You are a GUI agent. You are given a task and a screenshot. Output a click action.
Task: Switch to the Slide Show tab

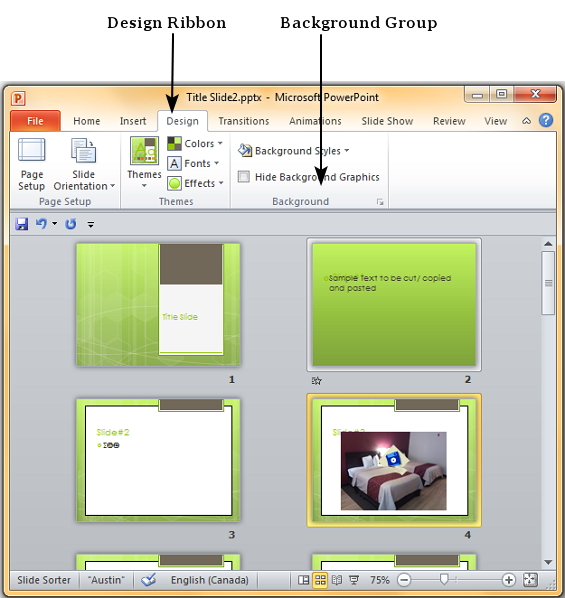387,121
